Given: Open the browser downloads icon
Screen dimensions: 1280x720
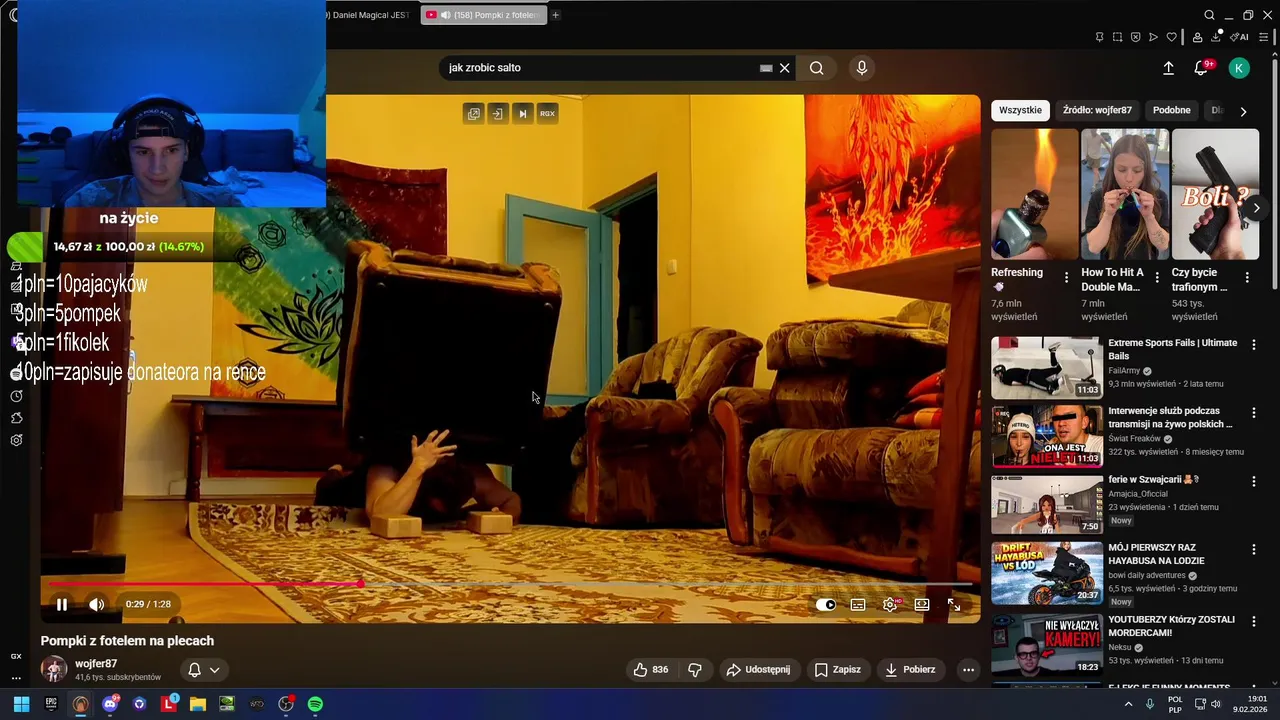Looking at the screenshot, I should 1216,37.
